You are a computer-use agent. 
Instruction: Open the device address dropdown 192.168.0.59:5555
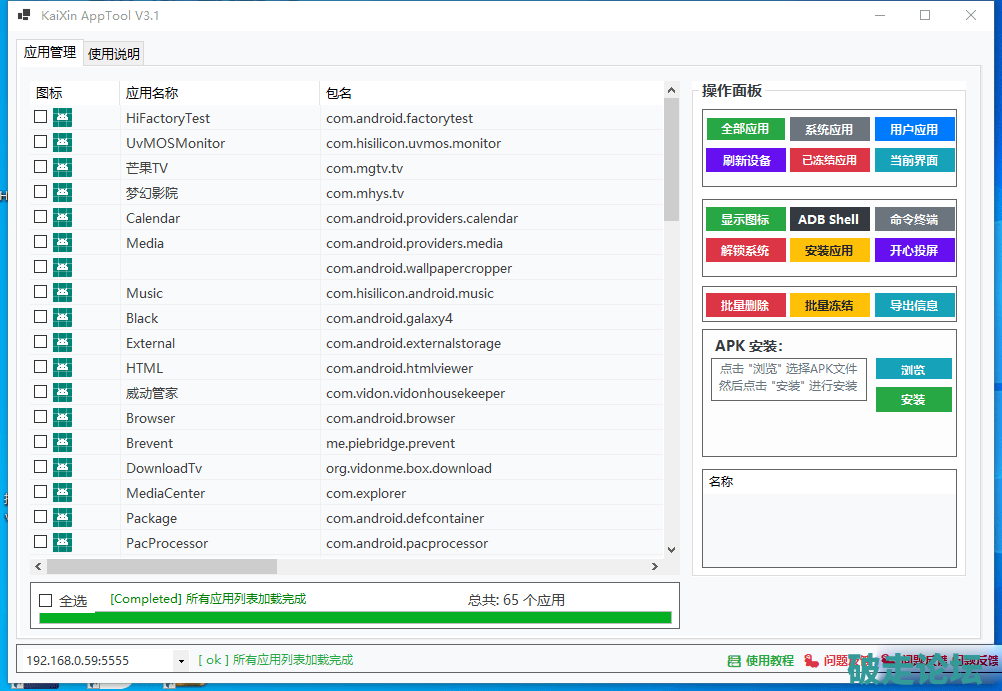pyautogui.click(x=180, y=661)
